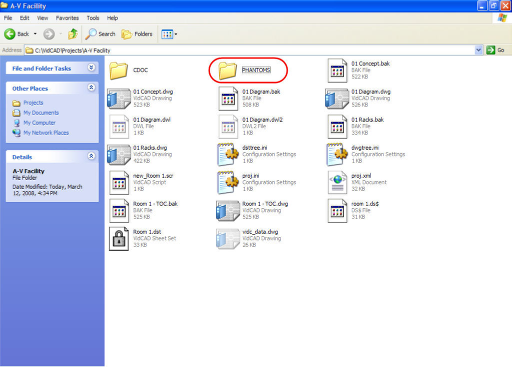Open the CDOC folder icon
This screenshot has width=512, height=367.
tap(118, 70)
